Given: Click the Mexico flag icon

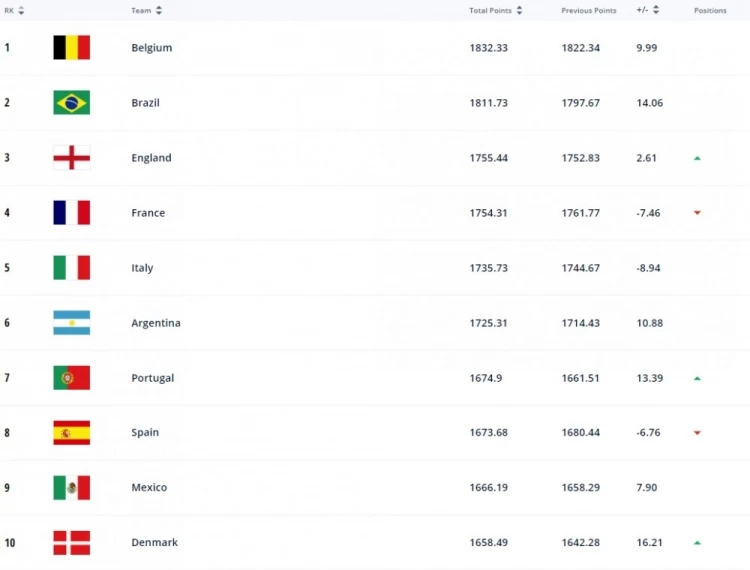Looking at the screenshot, I should coord(71,488).
